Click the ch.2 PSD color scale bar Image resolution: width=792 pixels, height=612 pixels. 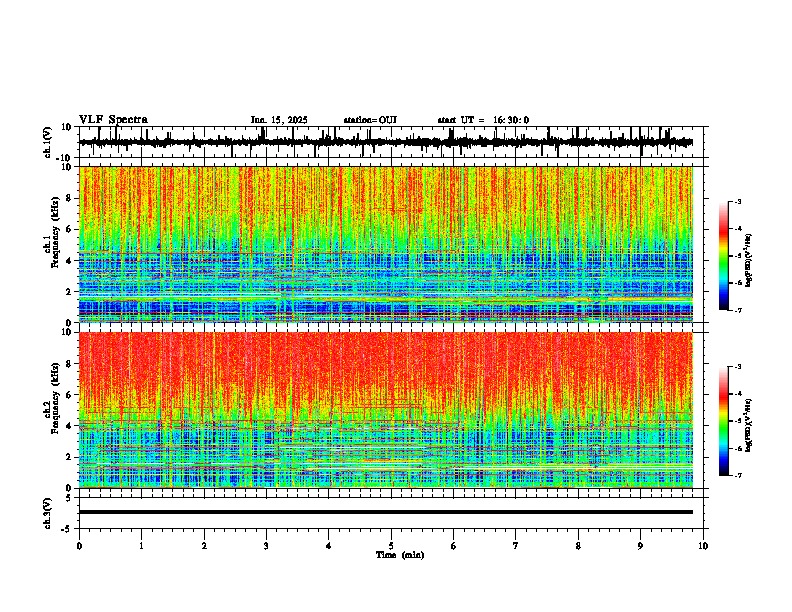(x=723, y=421)
